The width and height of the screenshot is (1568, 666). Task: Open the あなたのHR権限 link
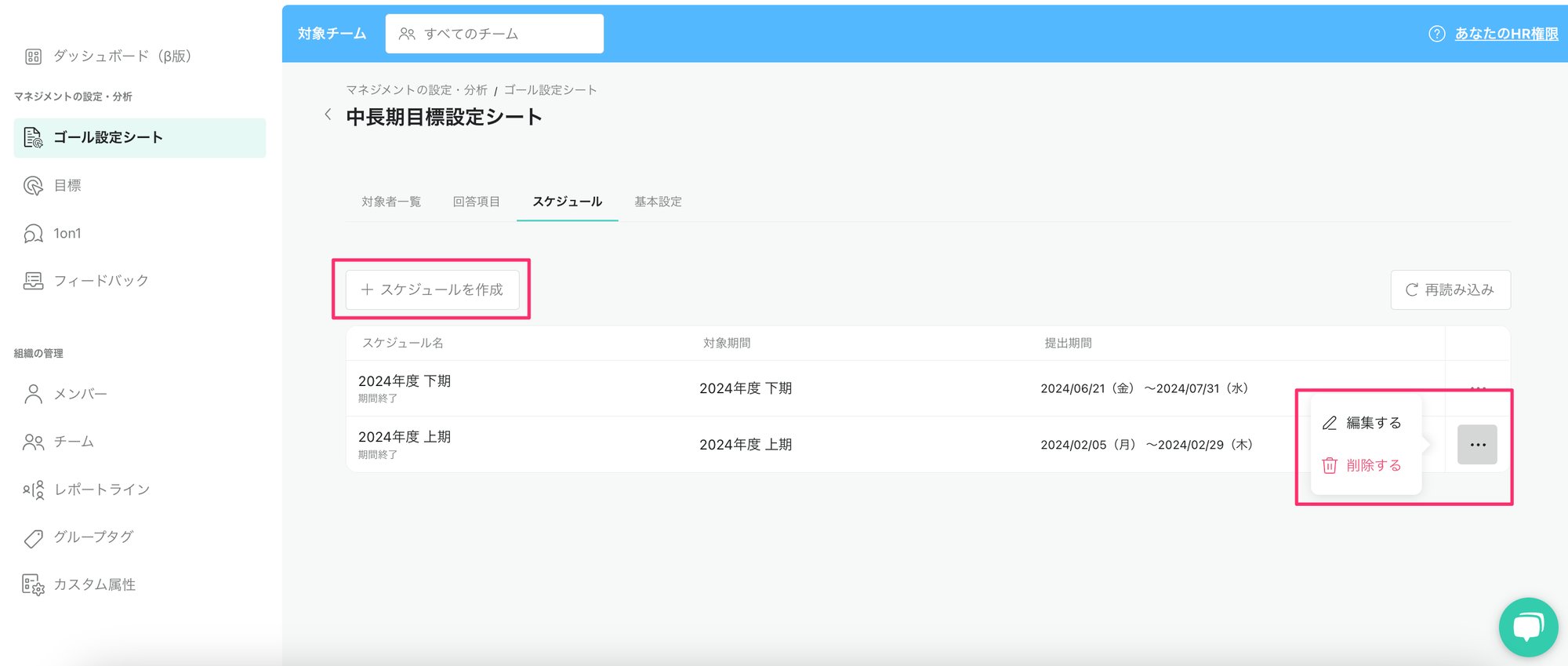pyautogui.click(x=1506, y=34)
